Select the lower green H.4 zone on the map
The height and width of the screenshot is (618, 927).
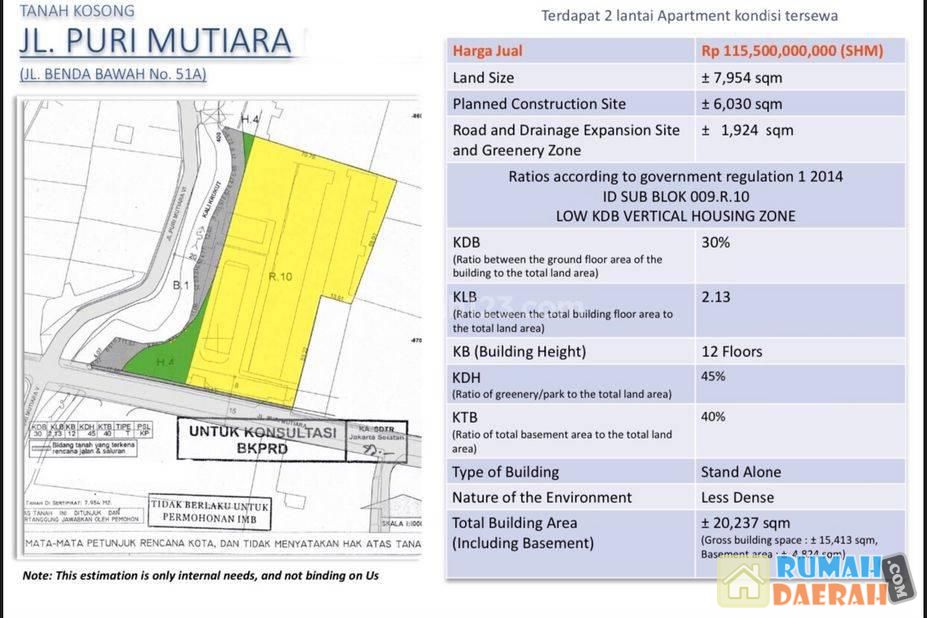click(x=165, y=362)
